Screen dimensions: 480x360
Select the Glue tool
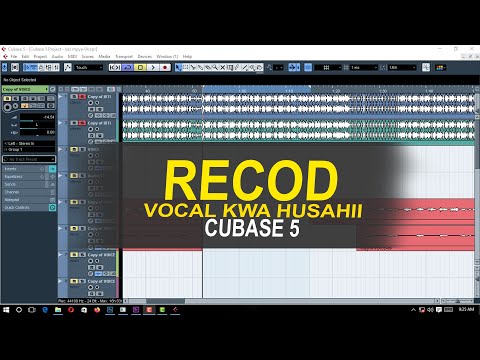coord(200,68)
